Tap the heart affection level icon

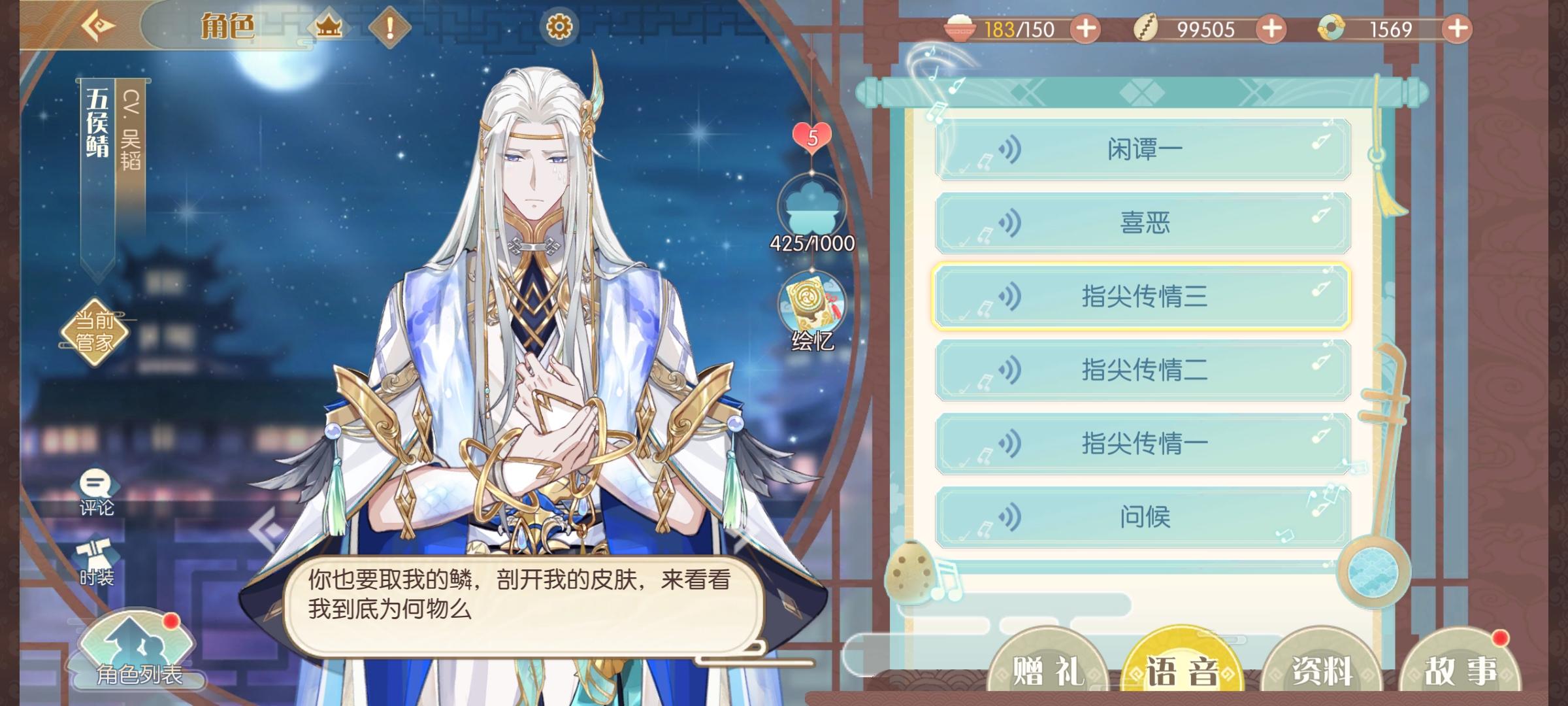coord(812,137)
